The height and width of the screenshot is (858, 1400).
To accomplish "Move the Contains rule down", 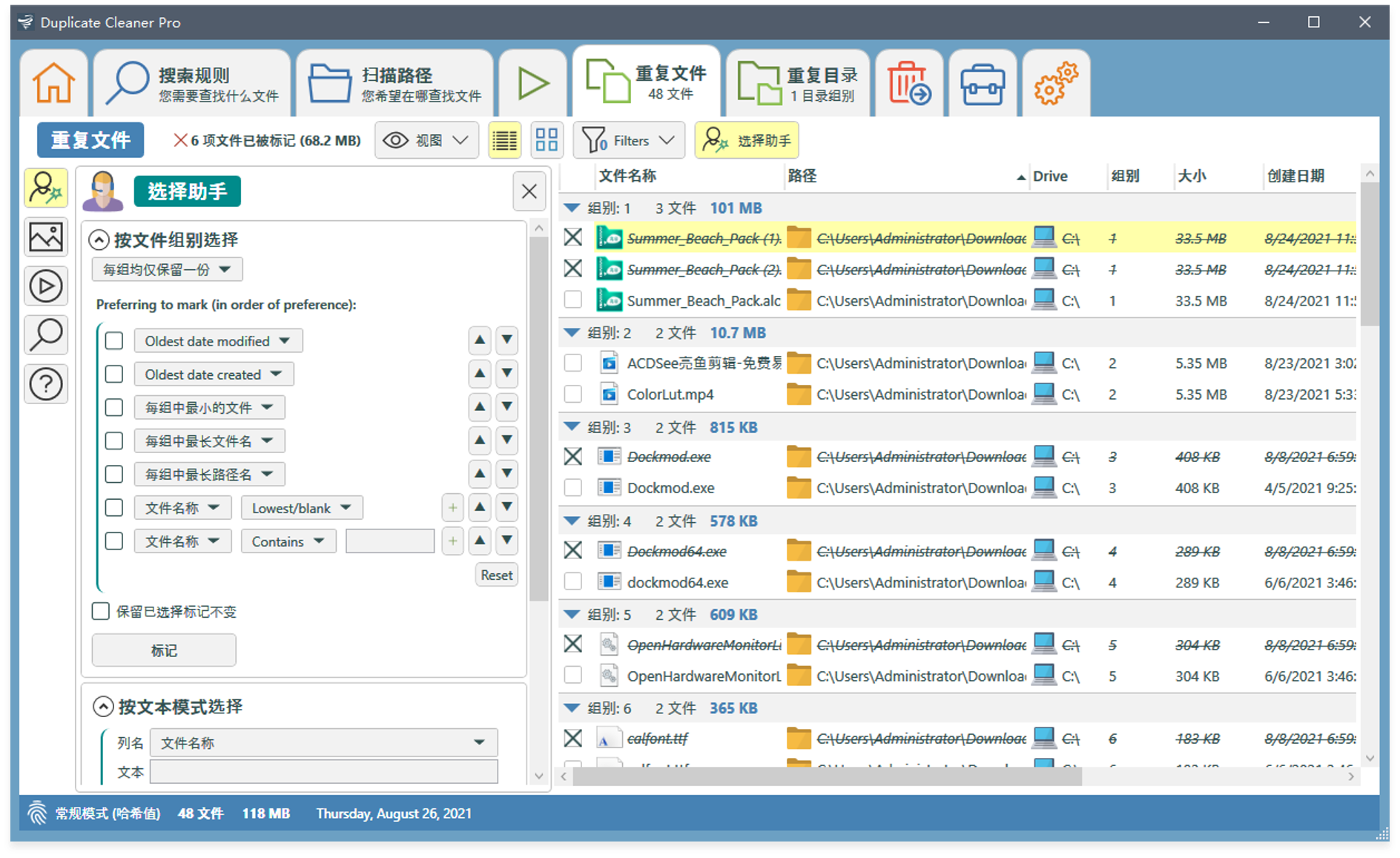I will pos(507,541).
